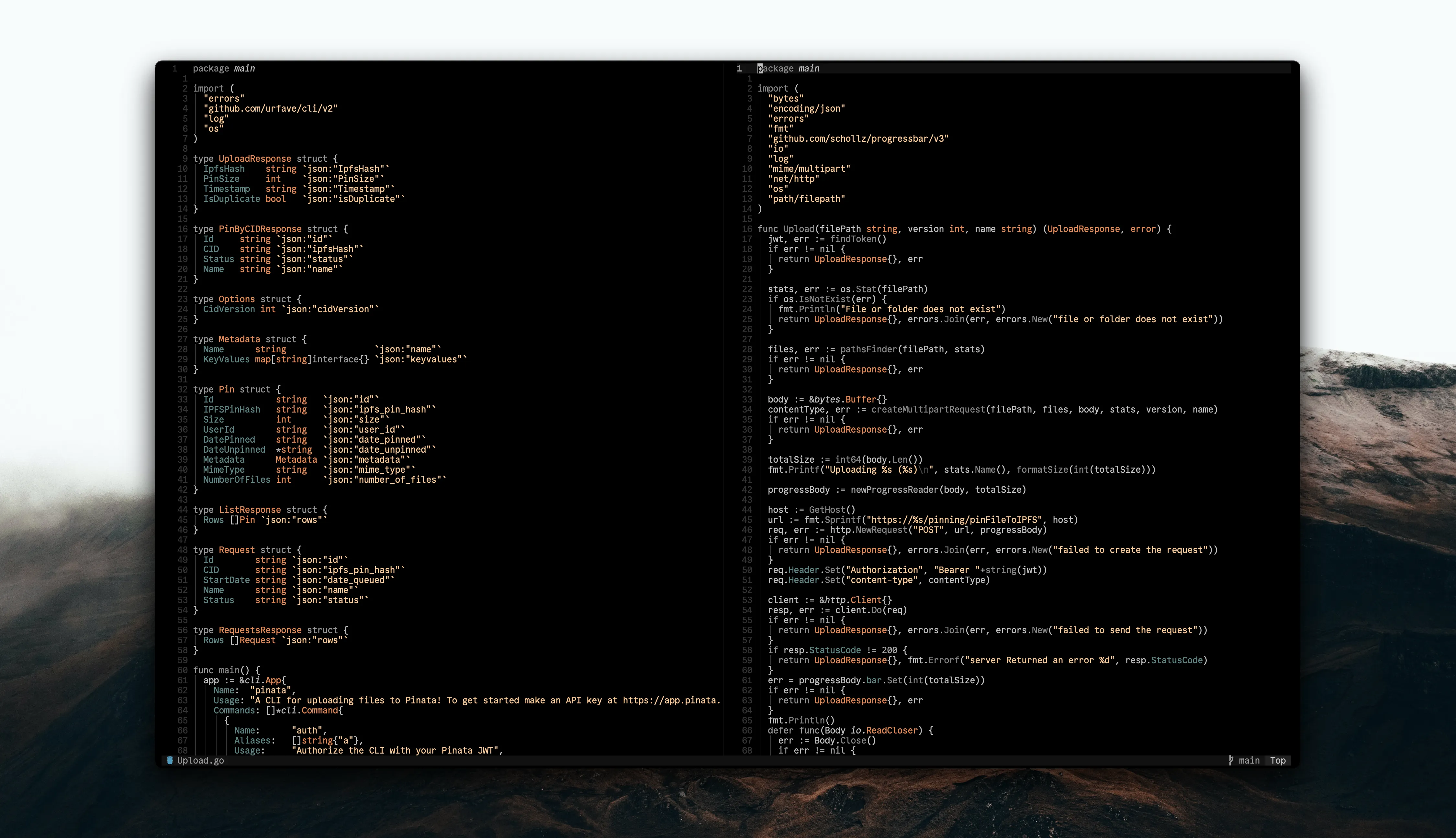
Task: Click the fmt.Printf "Uploading %s" line
Action: pos(961,470)
